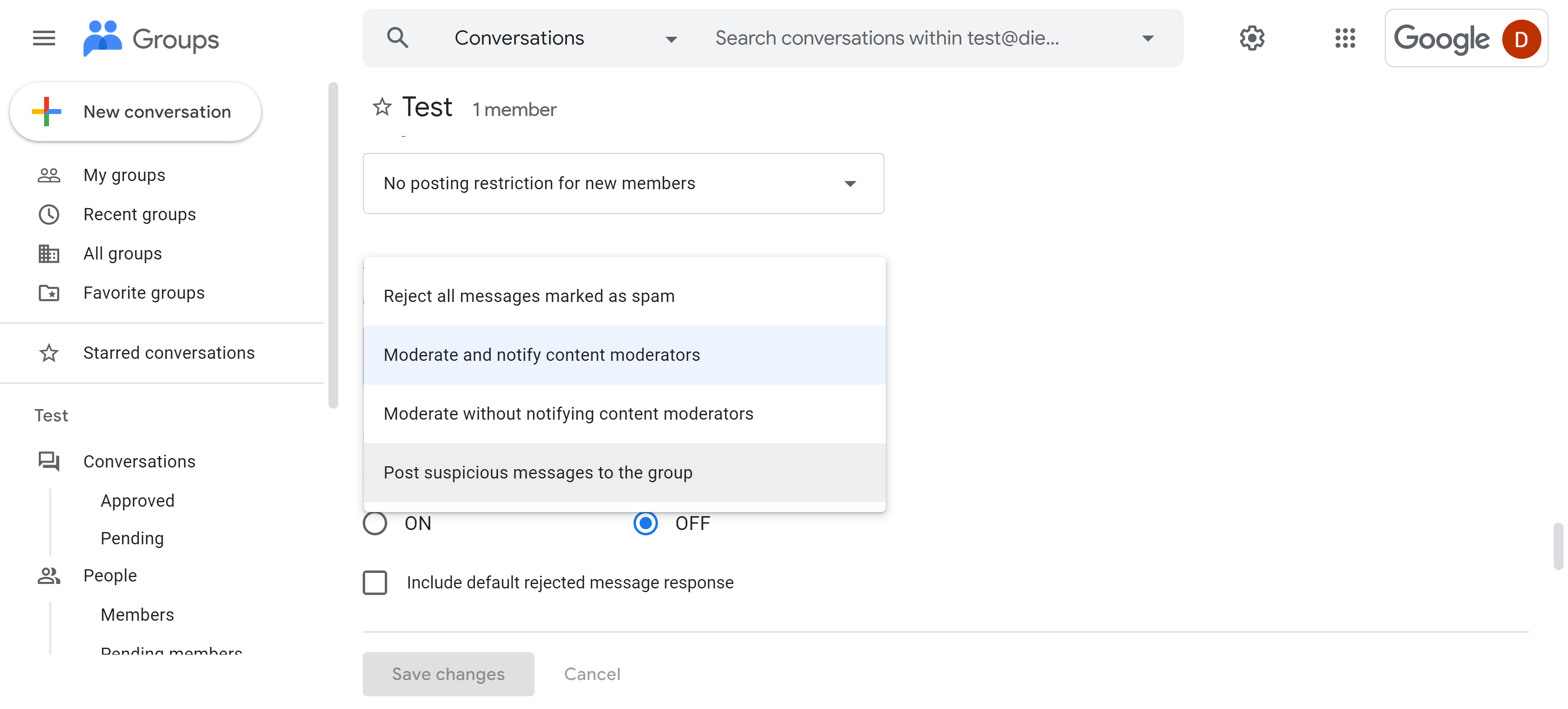This screenshot has height=709, width=1568.
Task: Star the Test group
Action: (x=381, y=108)
